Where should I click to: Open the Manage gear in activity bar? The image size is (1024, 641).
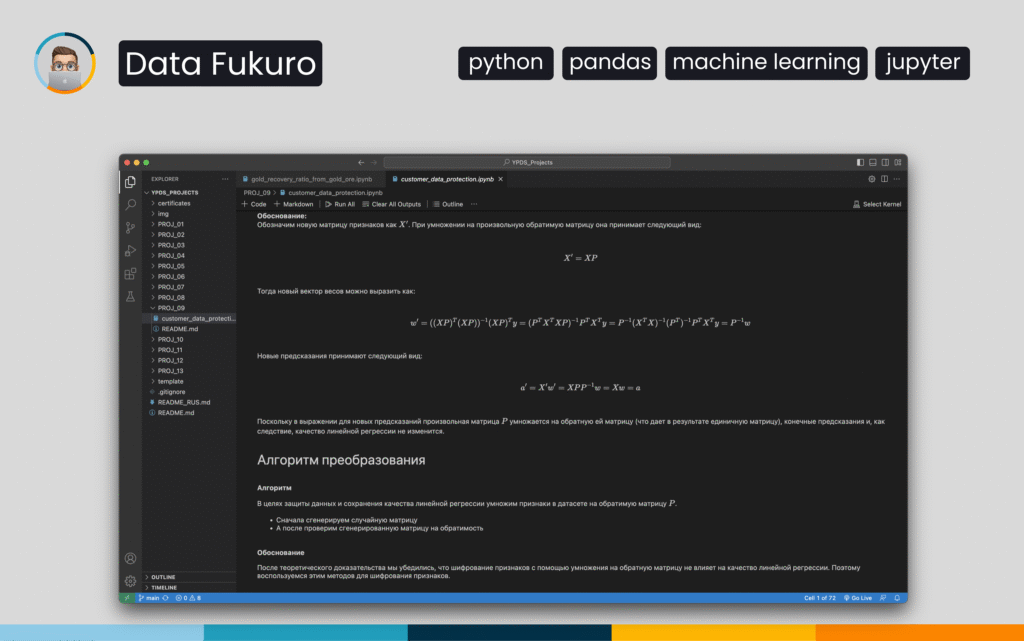tap(130, 580)
